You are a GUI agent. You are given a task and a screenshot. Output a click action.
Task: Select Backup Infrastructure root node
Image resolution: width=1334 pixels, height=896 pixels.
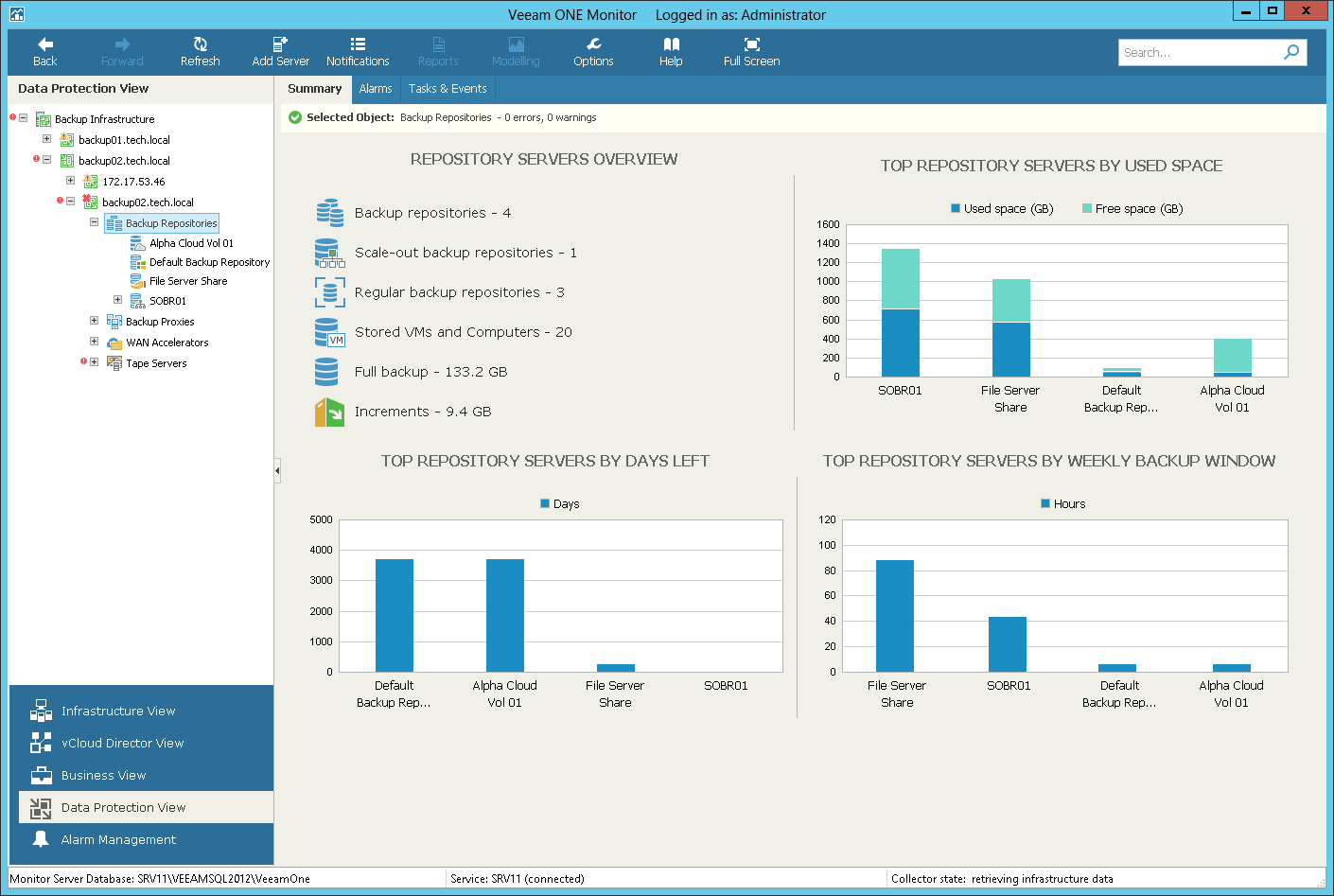coord(104,119)
